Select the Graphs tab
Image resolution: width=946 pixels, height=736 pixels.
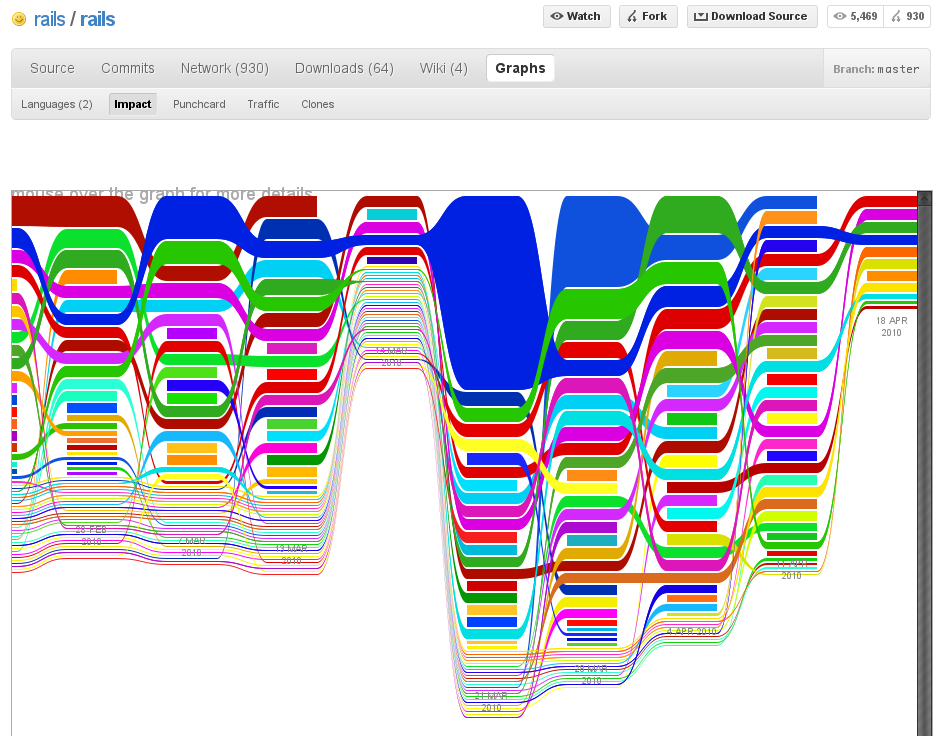pos(520,68)
